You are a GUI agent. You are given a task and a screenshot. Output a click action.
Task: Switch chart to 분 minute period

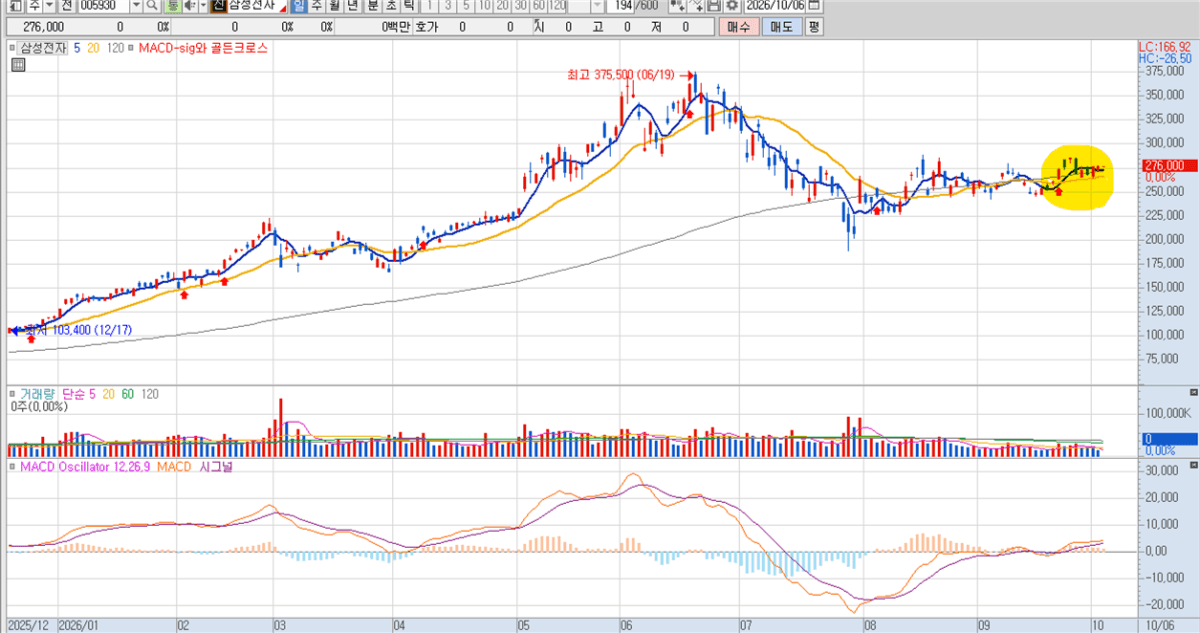click(373, 6)
